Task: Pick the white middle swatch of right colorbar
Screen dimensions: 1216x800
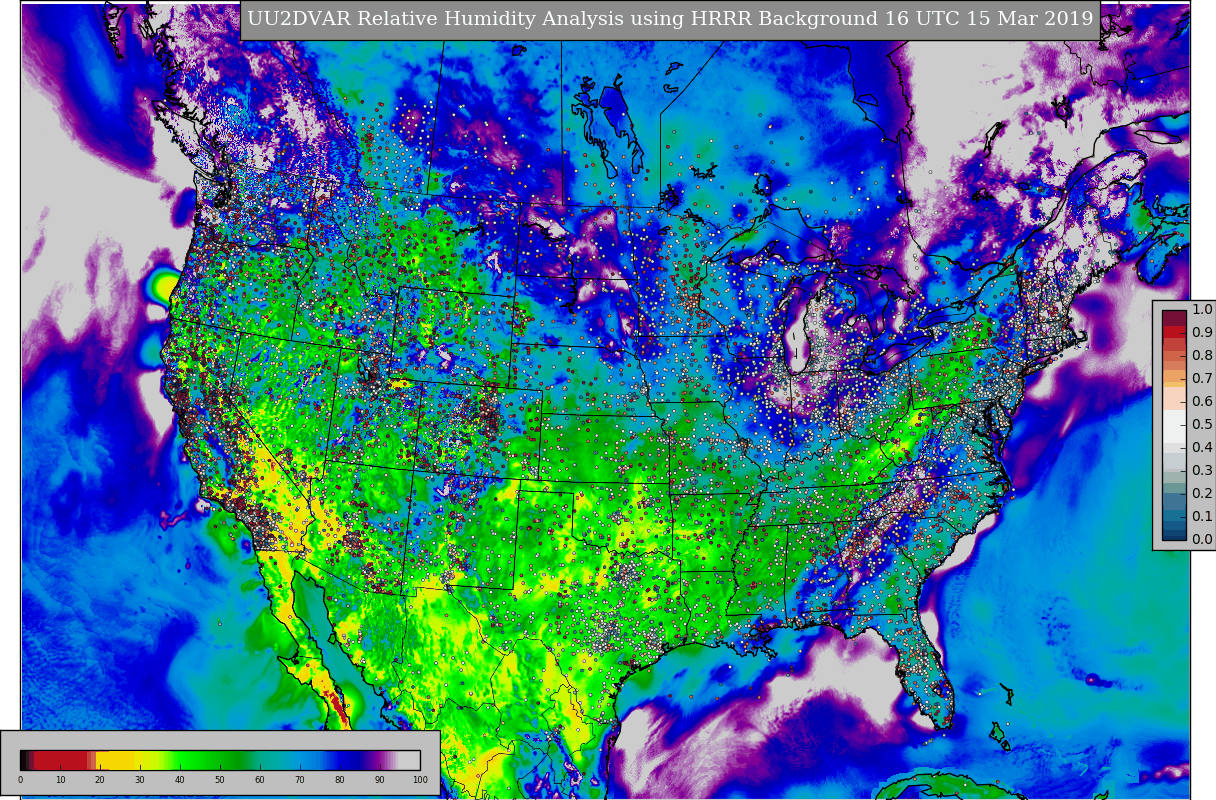Action: pos(1174,425)
